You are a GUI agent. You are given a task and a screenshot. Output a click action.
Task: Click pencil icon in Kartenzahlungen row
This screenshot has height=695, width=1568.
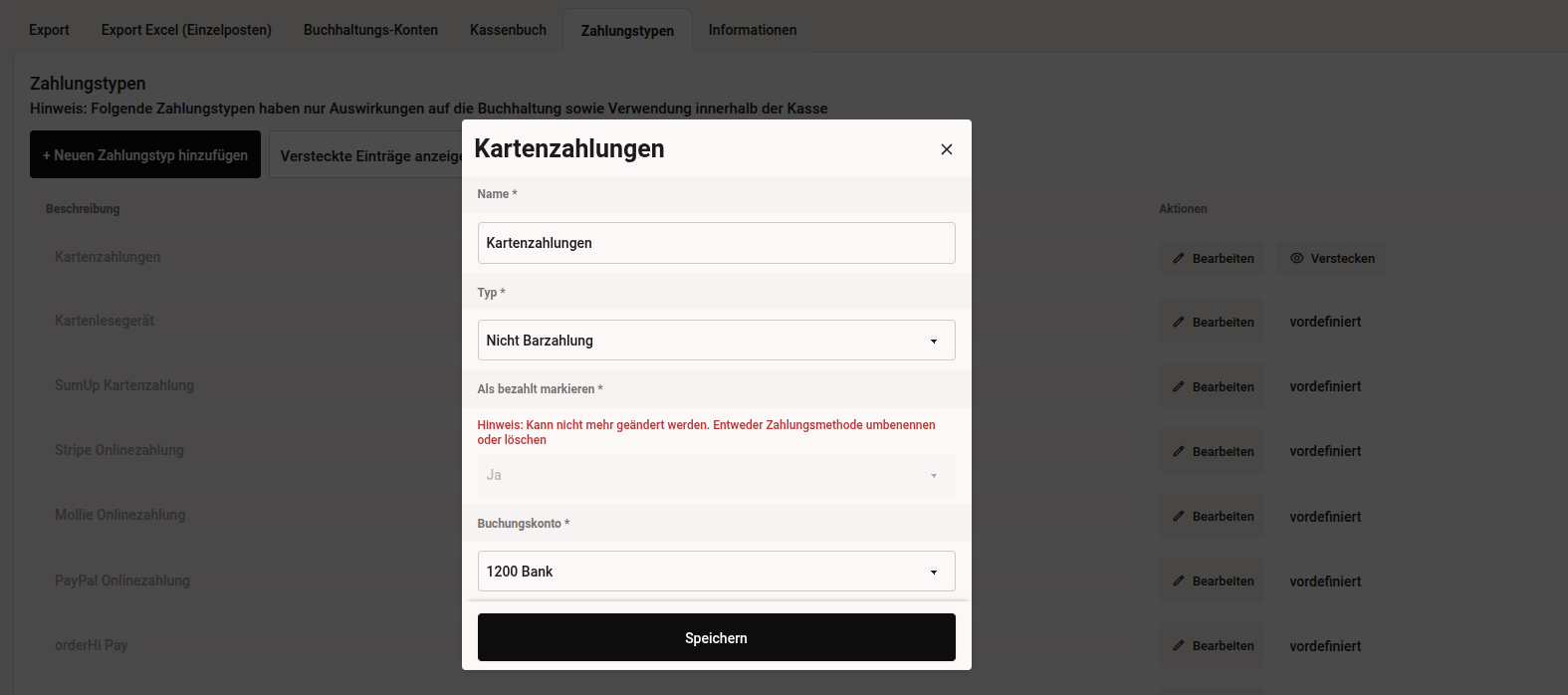(1179, 259)
